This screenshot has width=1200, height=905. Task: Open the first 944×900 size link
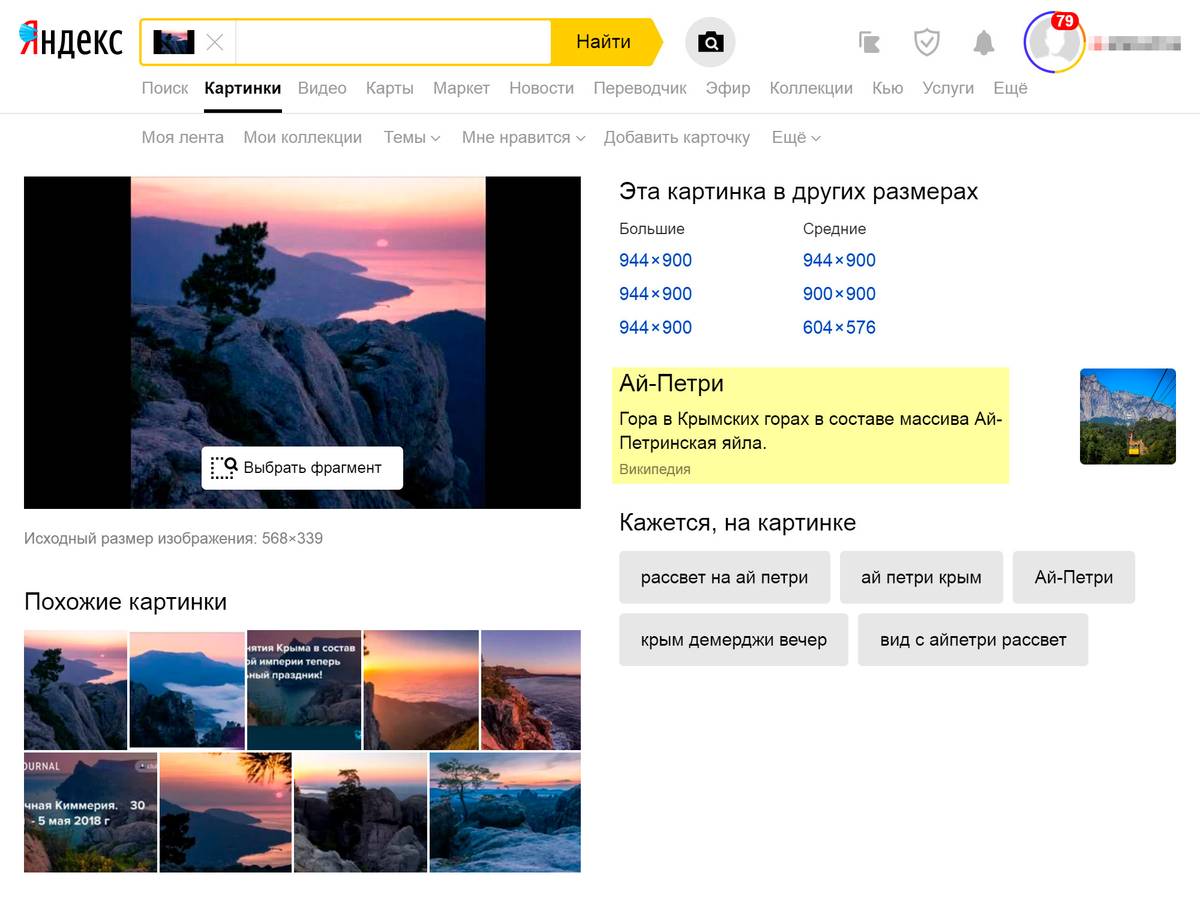pos(654,260)
